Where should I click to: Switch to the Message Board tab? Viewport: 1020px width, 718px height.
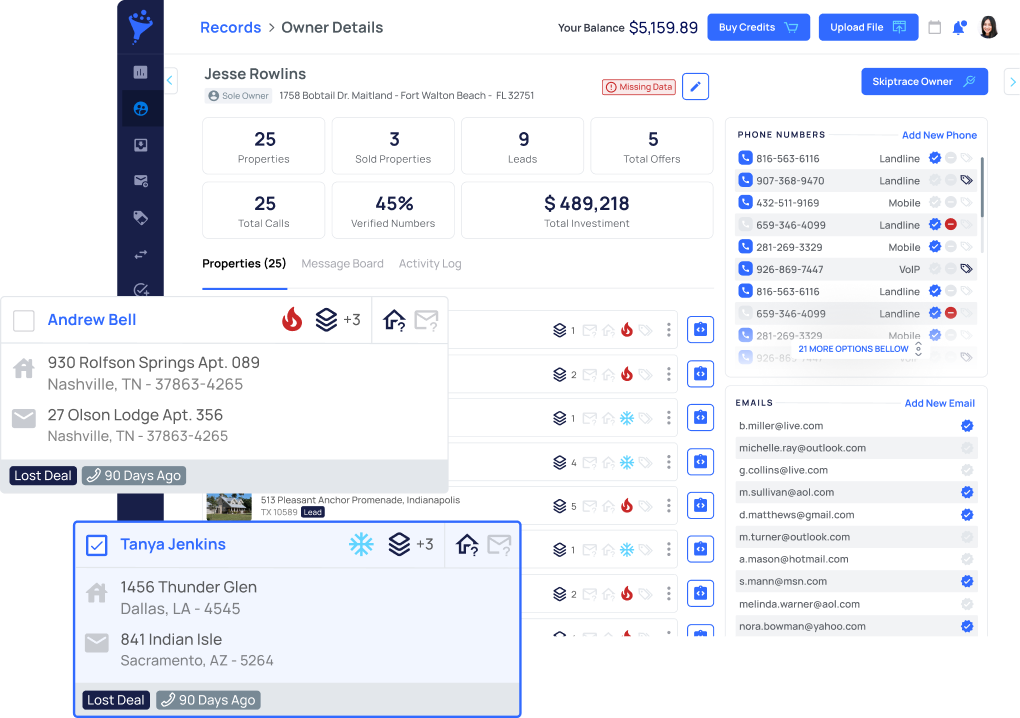(x=342, y=263)
